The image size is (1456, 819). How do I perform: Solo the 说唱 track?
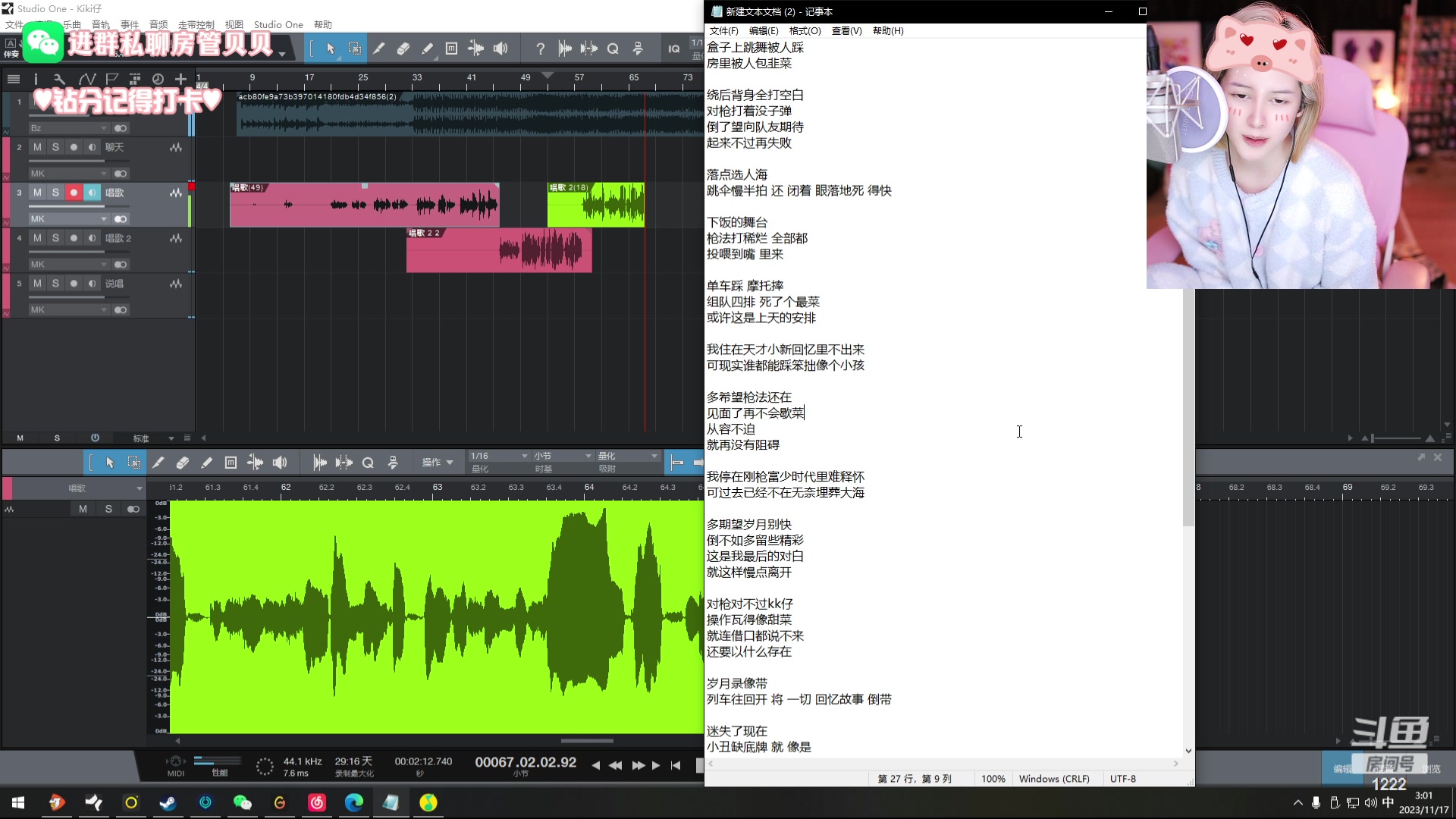(x=55, y=284)
